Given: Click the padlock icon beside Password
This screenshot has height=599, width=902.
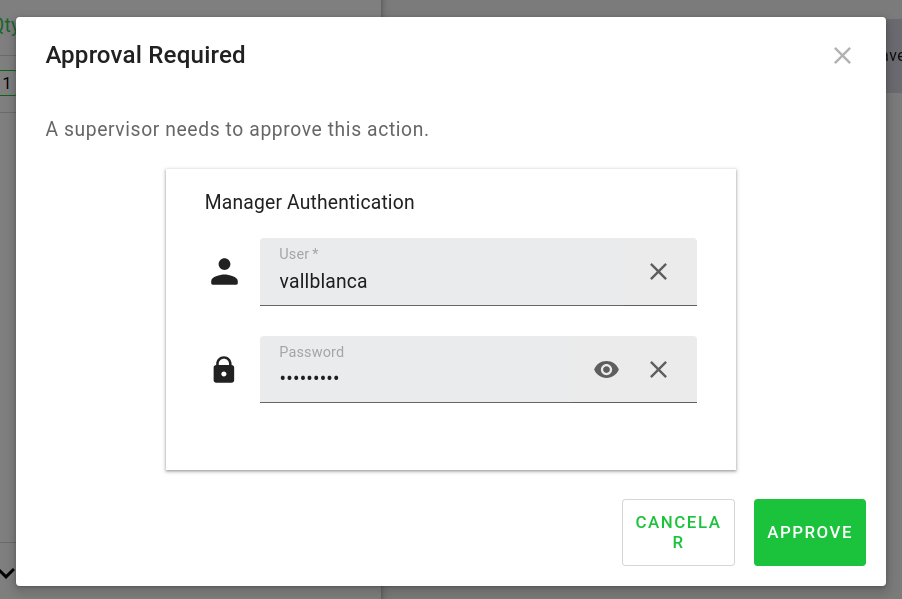Looking at the screenshot, I should 224,370.
